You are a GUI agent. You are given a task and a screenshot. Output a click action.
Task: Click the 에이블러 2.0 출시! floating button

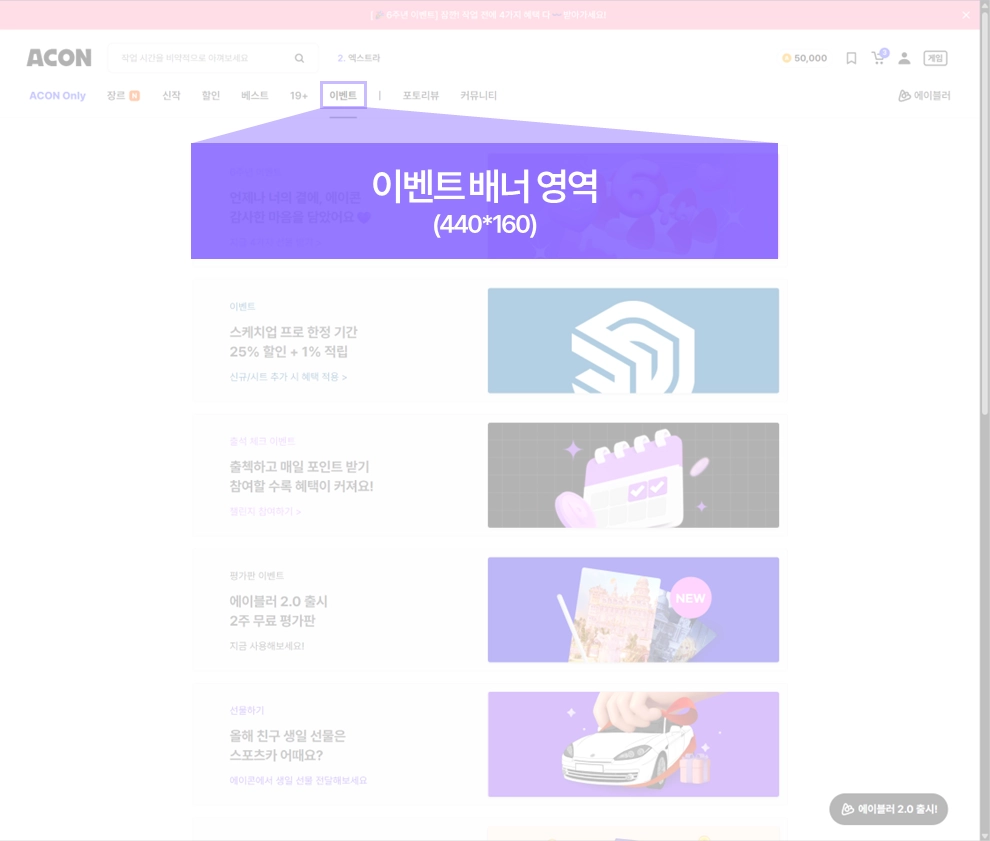coord(888,809)
